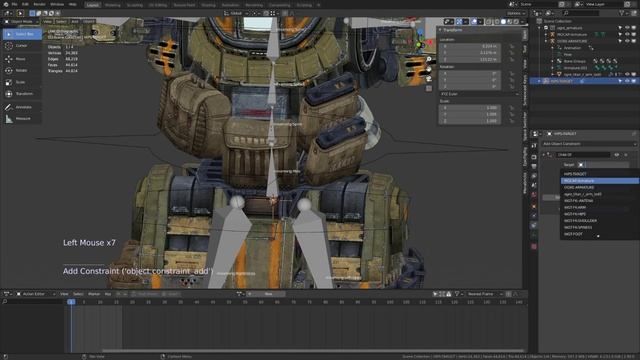This screenshot has height=360, width=640.
Task: Click the Location X value slider
Action: 470,47
